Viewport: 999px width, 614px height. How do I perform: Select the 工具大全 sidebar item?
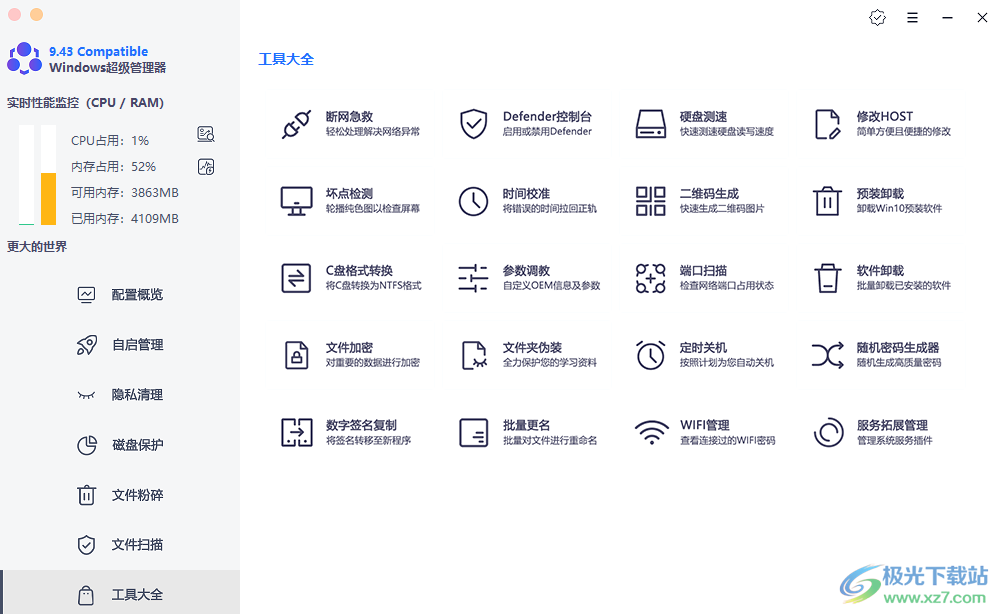coord(120,594)
